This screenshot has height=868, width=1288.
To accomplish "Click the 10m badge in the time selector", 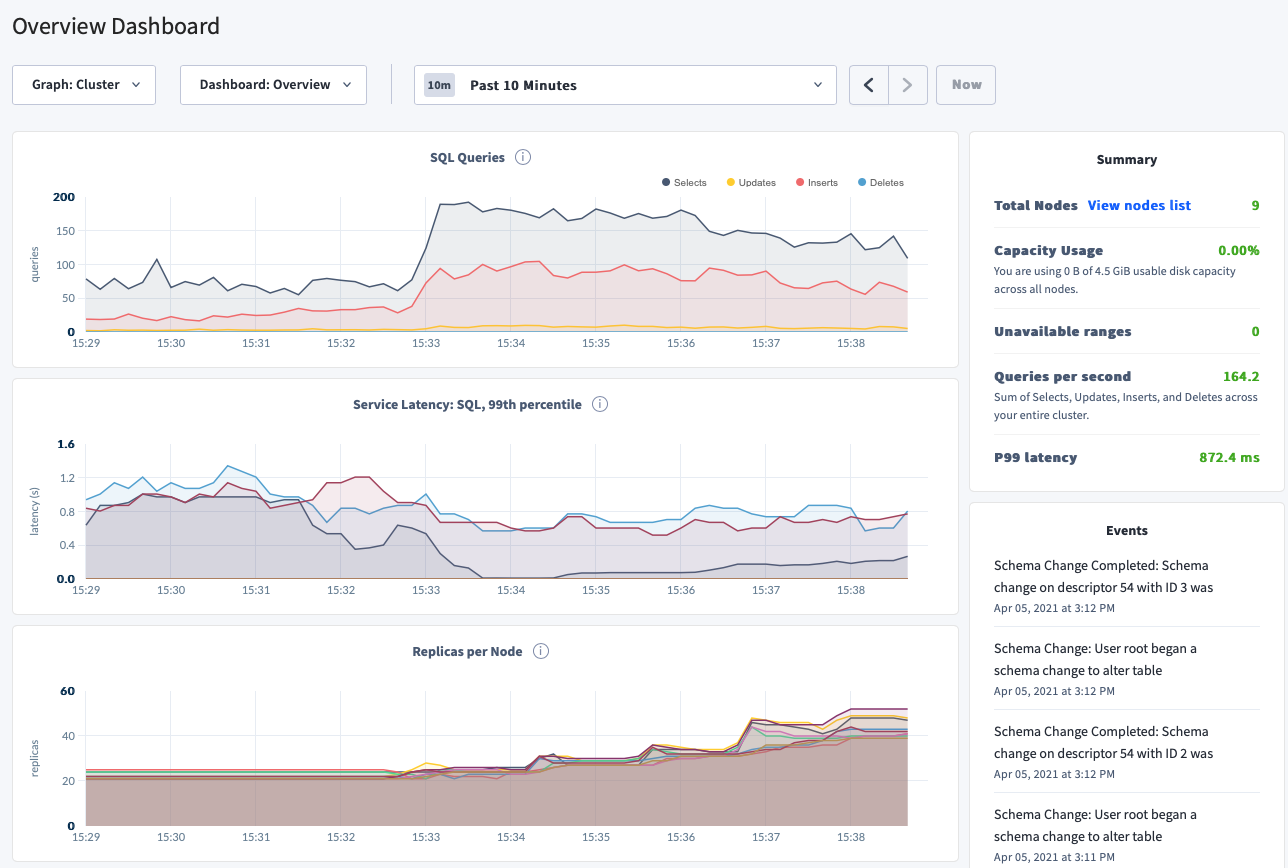I will tap(438, 85).
